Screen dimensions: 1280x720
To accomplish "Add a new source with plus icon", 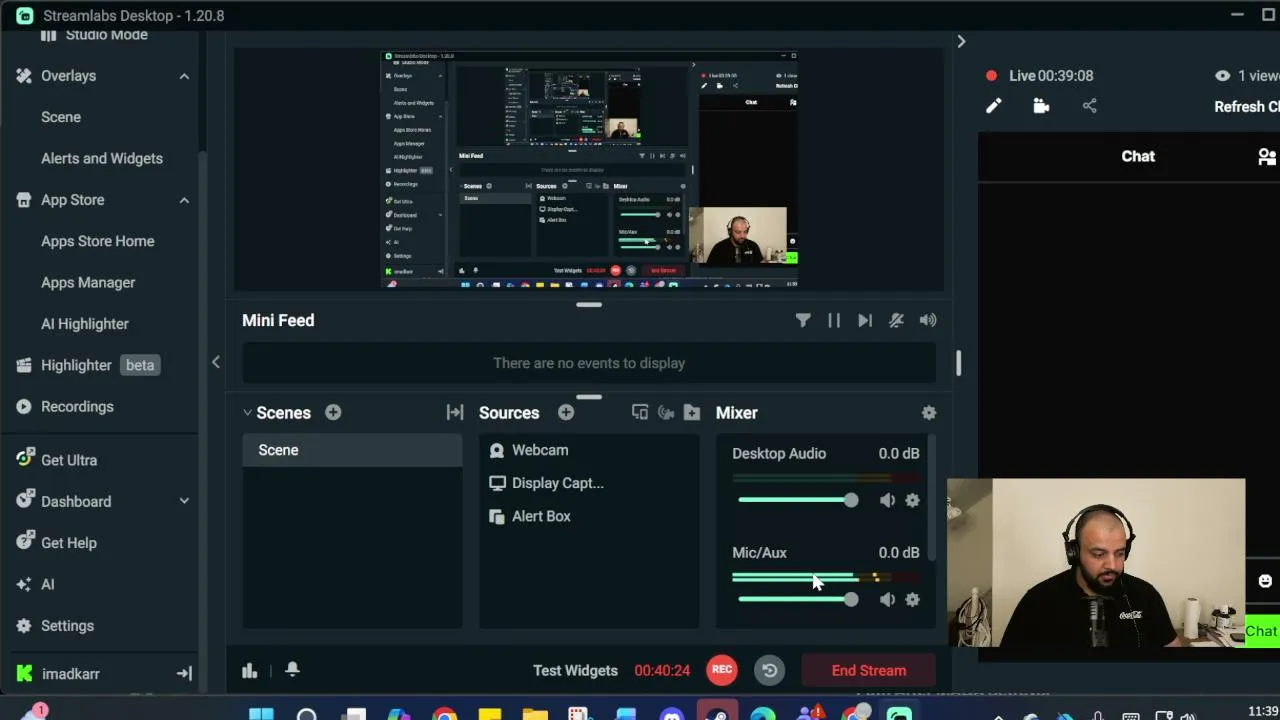I will [566, 412].
